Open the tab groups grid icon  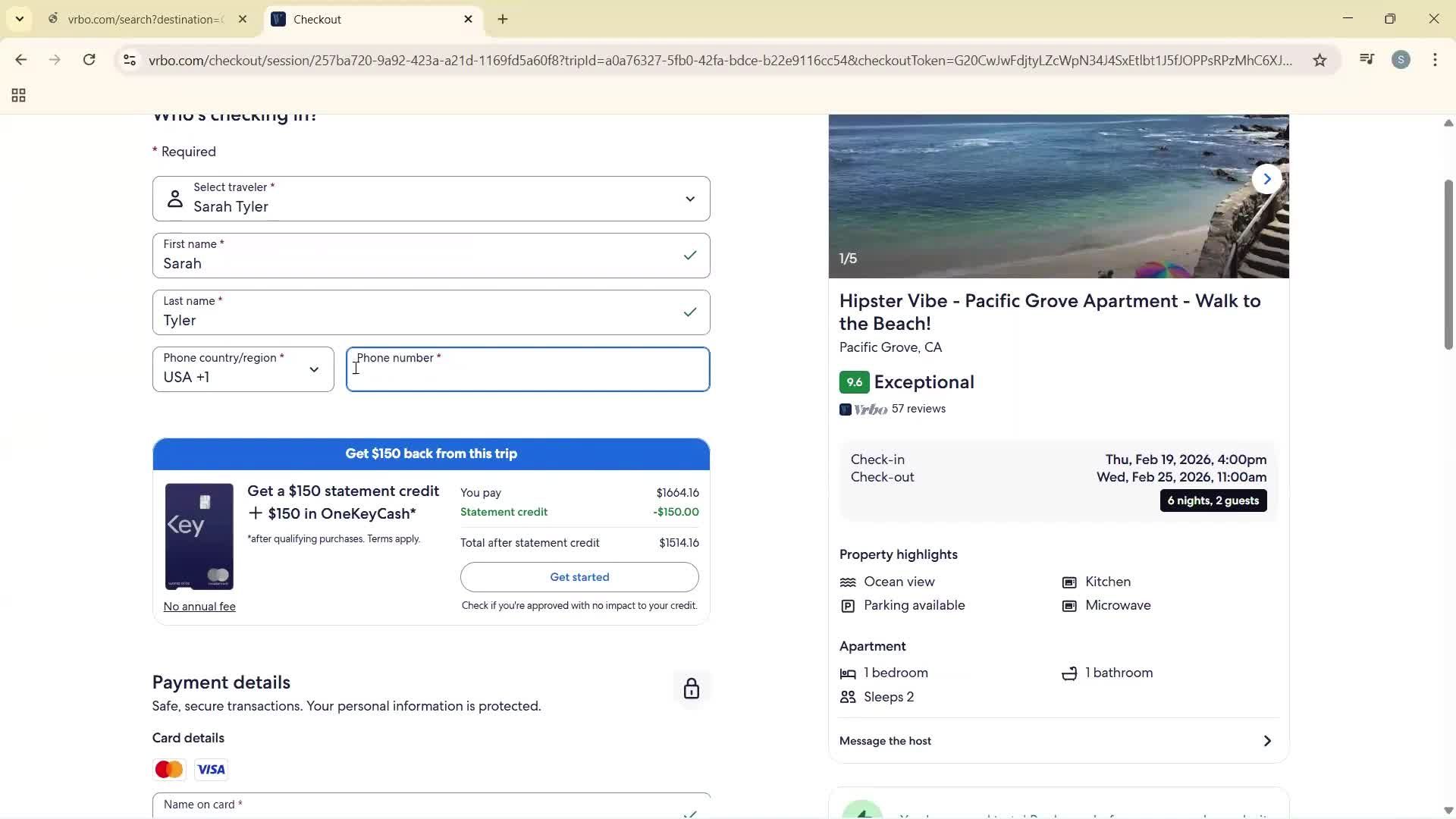tap(17, 95)
